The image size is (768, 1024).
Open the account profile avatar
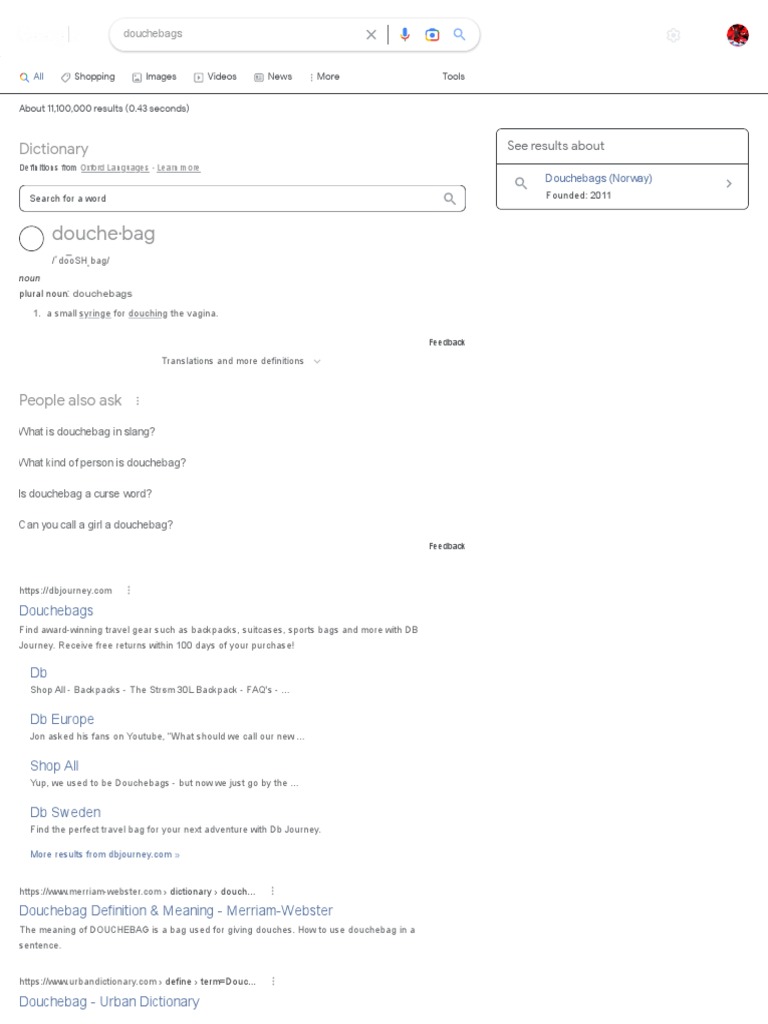[x=738, y=35]
